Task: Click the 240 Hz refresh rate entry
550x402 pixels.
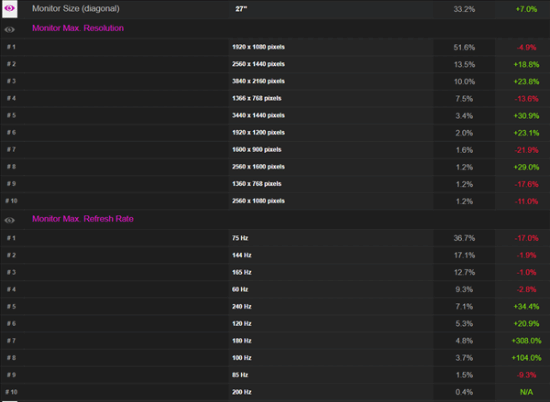Action: (242, 307)
